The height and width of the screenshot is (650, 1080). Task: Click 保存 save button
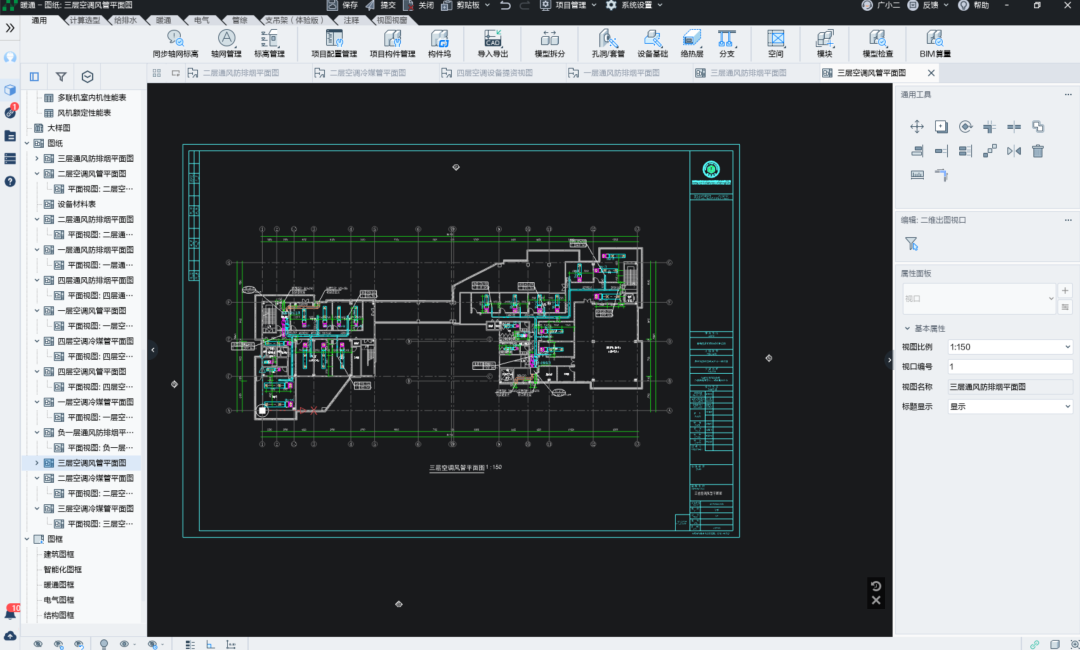pyautogui.click(x=342, y=6)
